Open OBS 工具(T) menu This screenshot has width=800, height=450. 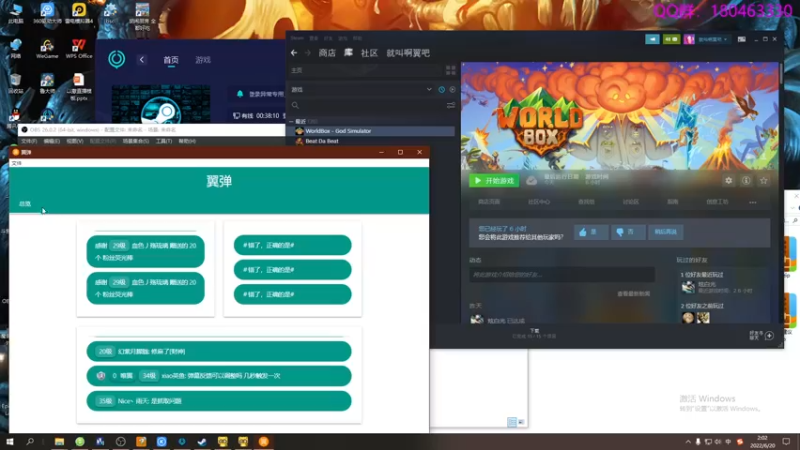tap(164, 141)
